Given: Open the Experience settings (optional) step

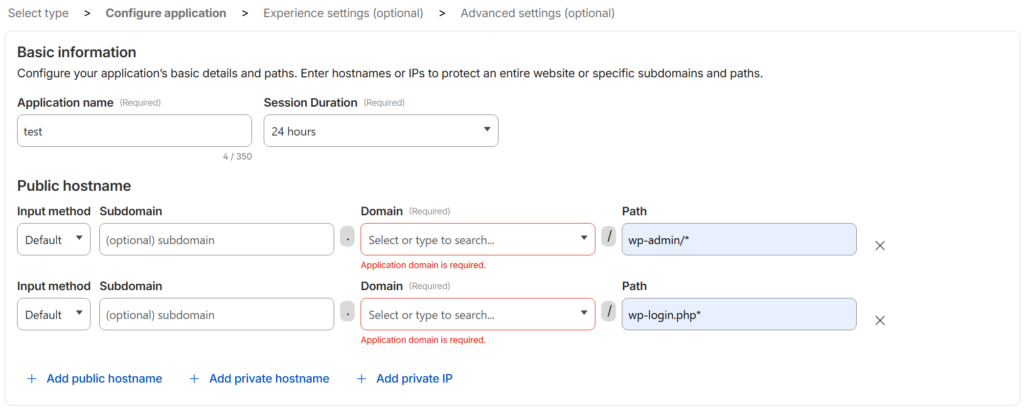Looking at the screenshot, I should coord(343,13).
